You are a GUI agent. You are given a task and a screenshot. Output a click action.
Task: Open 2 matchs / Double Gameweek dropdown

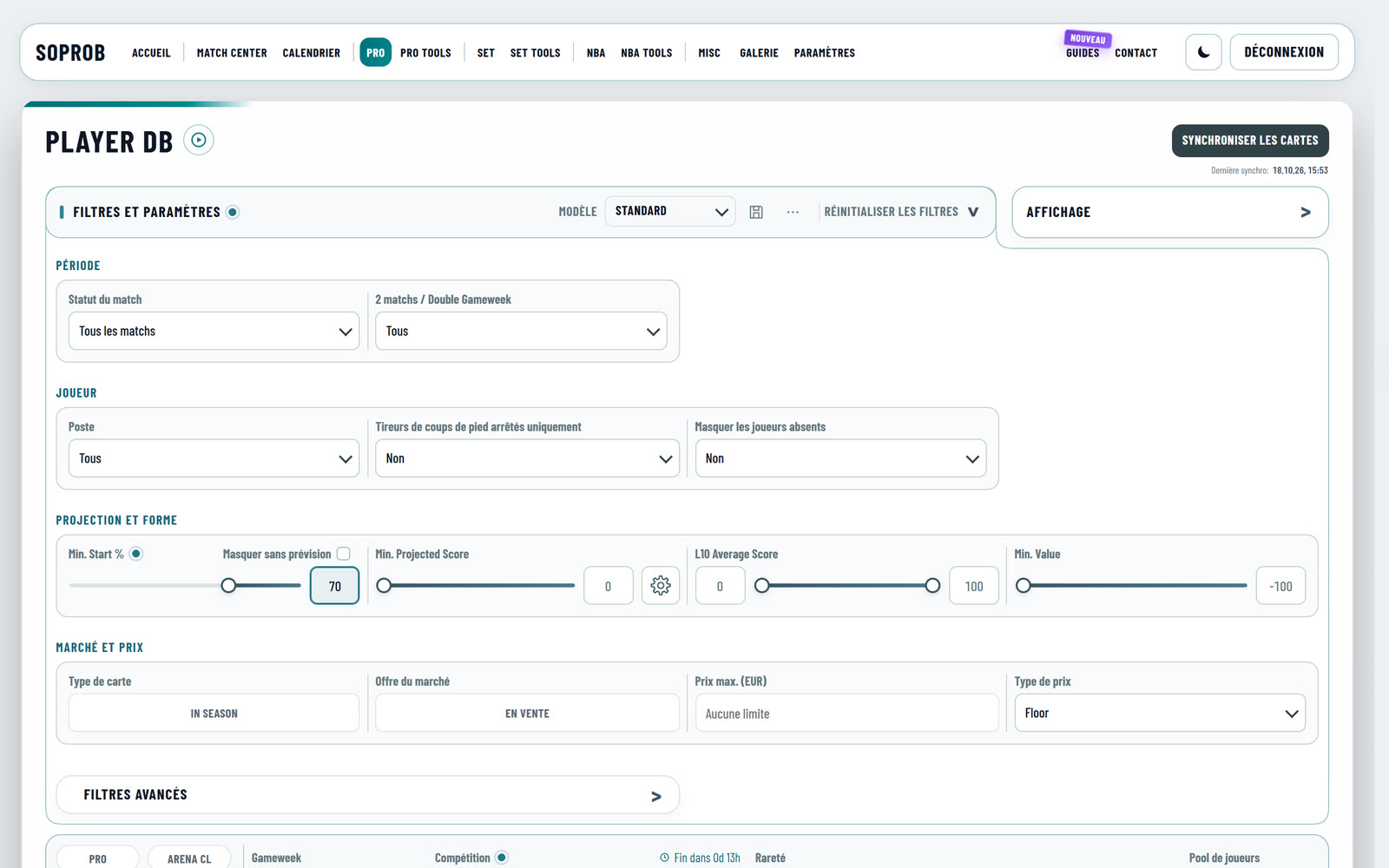tap(521, 331)
